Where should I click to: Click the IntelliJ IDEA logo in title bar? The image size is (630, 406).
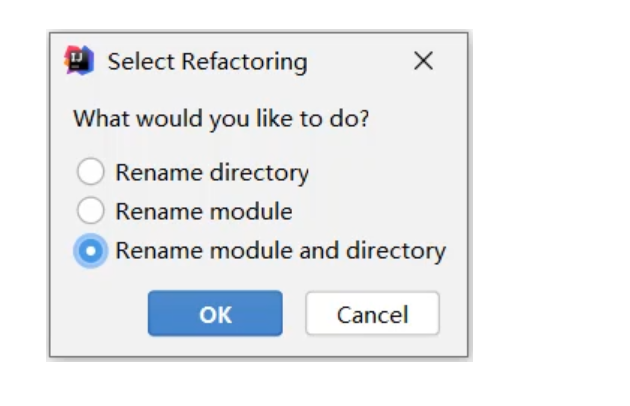[80, 61]
